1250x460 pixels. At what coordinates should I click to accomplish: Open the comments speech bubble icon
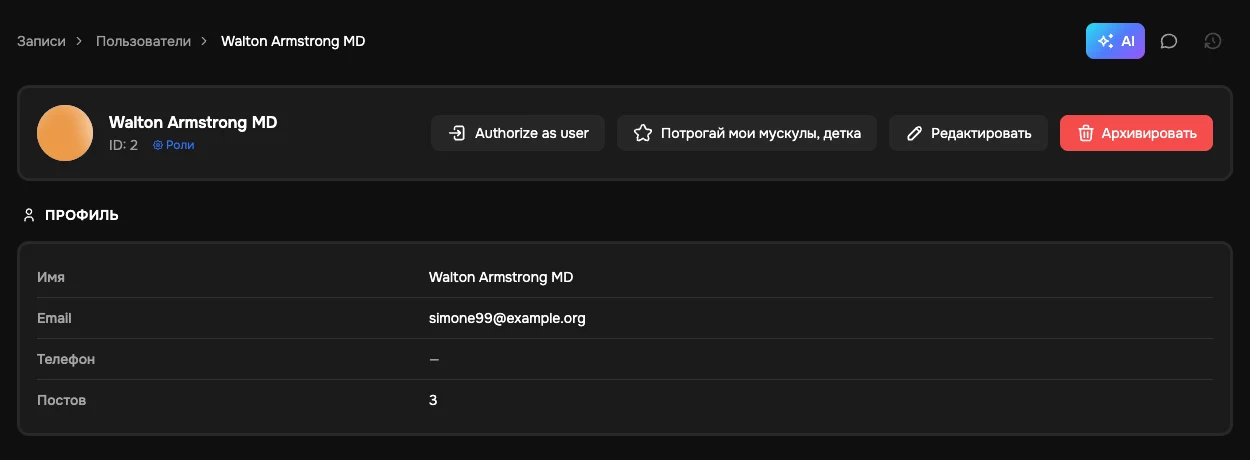pos(1168,41)
